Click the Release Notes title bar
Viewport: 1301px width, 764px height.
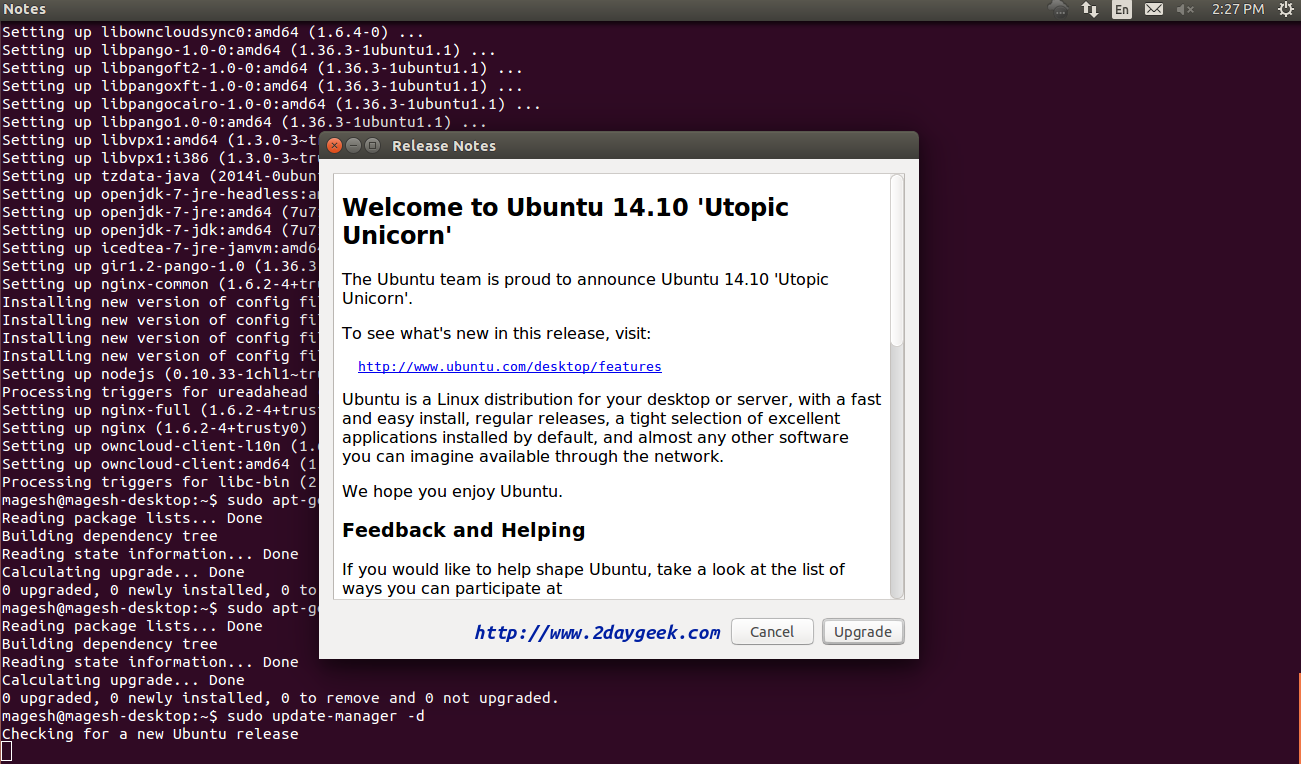600,145
